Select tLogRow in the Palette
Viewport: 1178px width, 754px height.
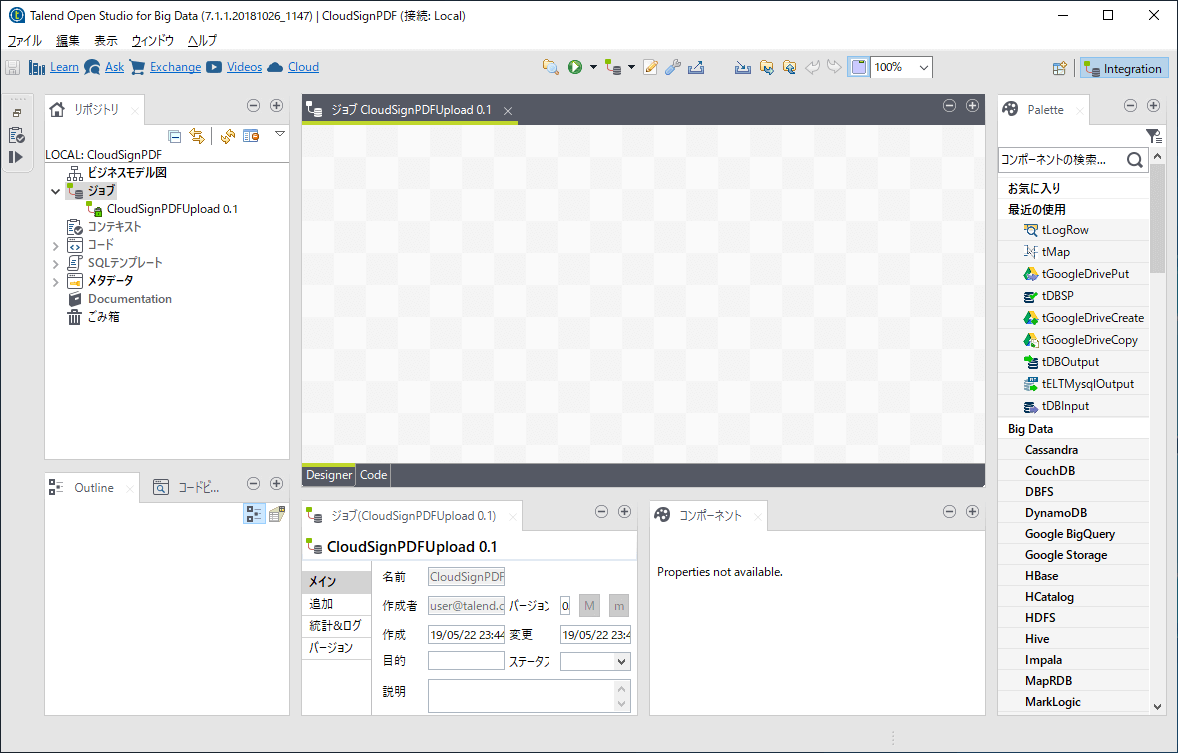(x=1065, y=230)
